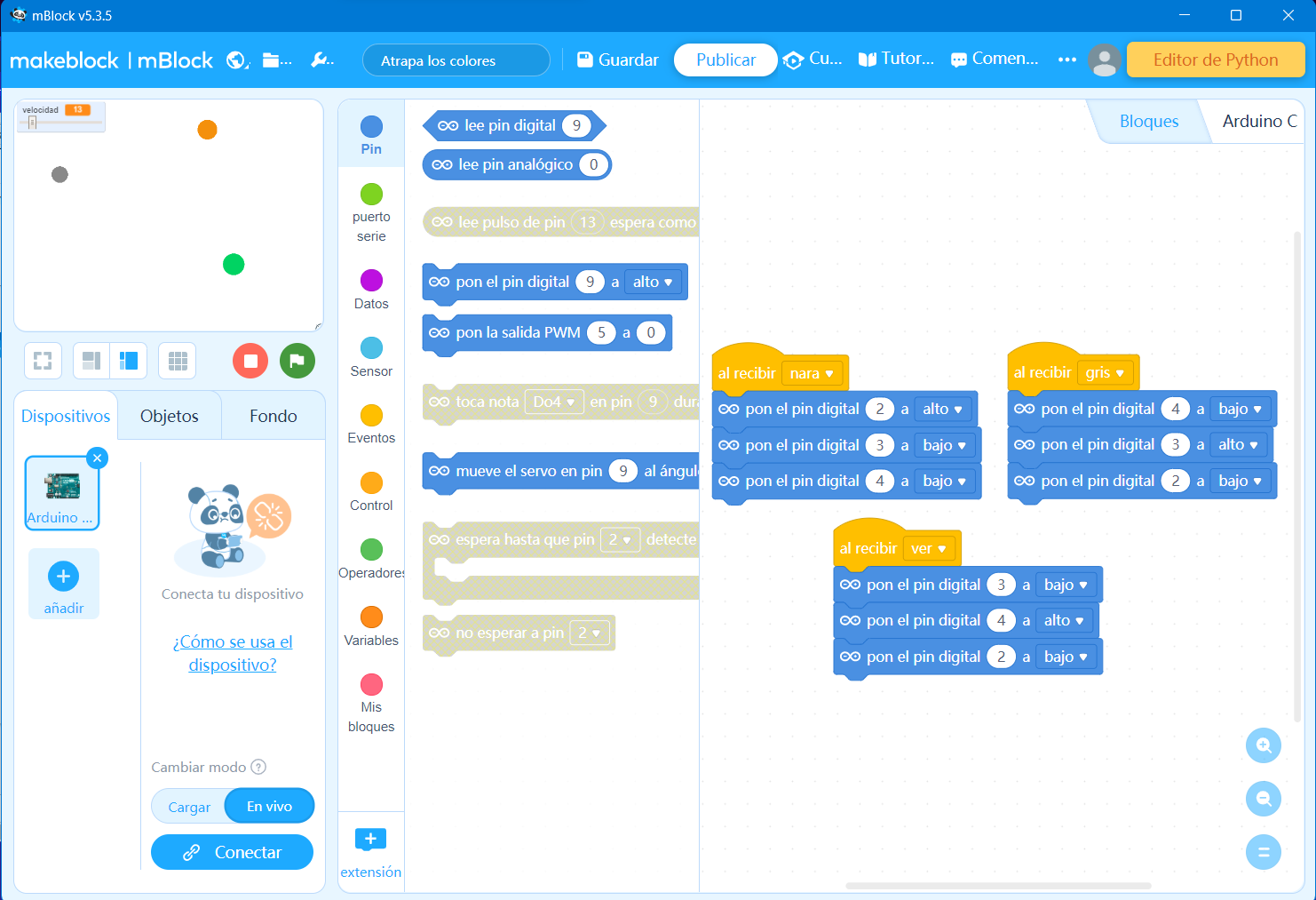Open the language globe menu

[237, 60]
